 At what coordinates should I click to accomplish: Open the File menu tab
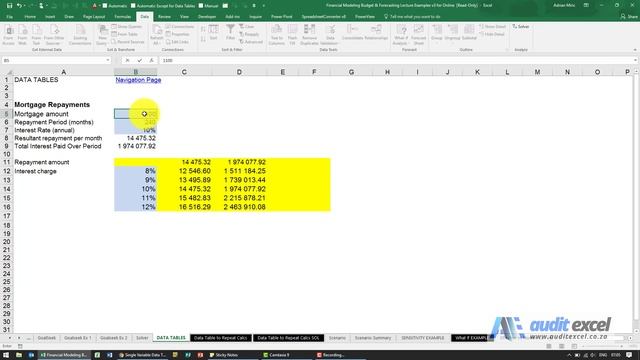(x=9, y=17)
